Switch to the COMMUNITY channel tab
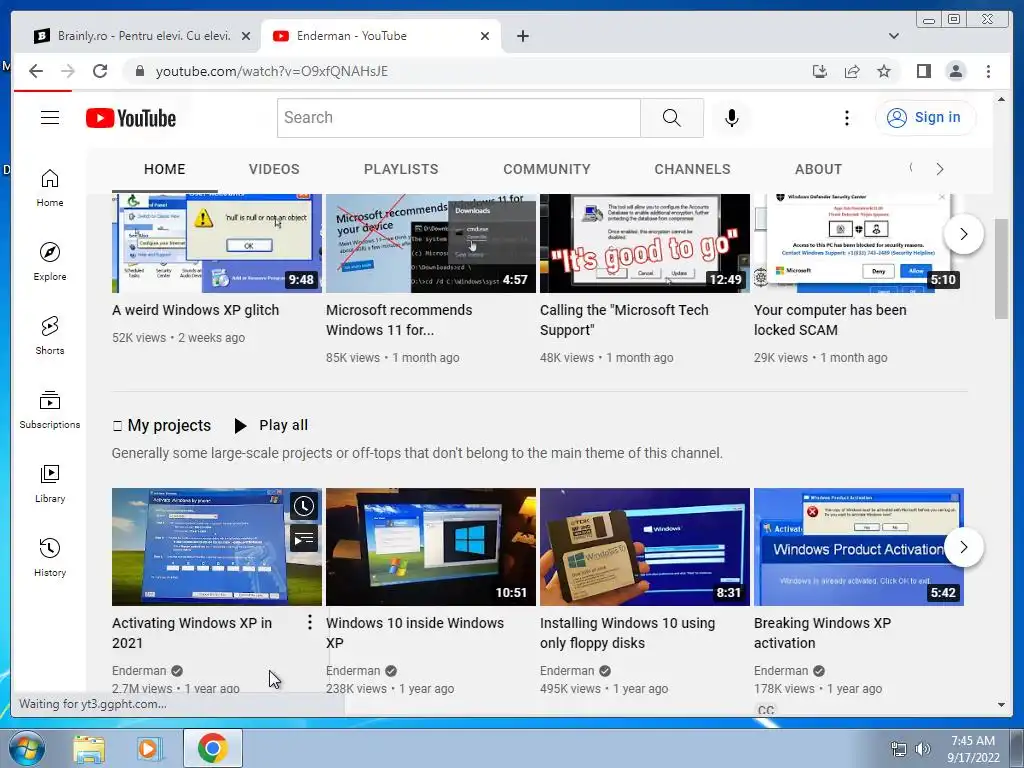The image size is (1024, 768). pos(547,169)
